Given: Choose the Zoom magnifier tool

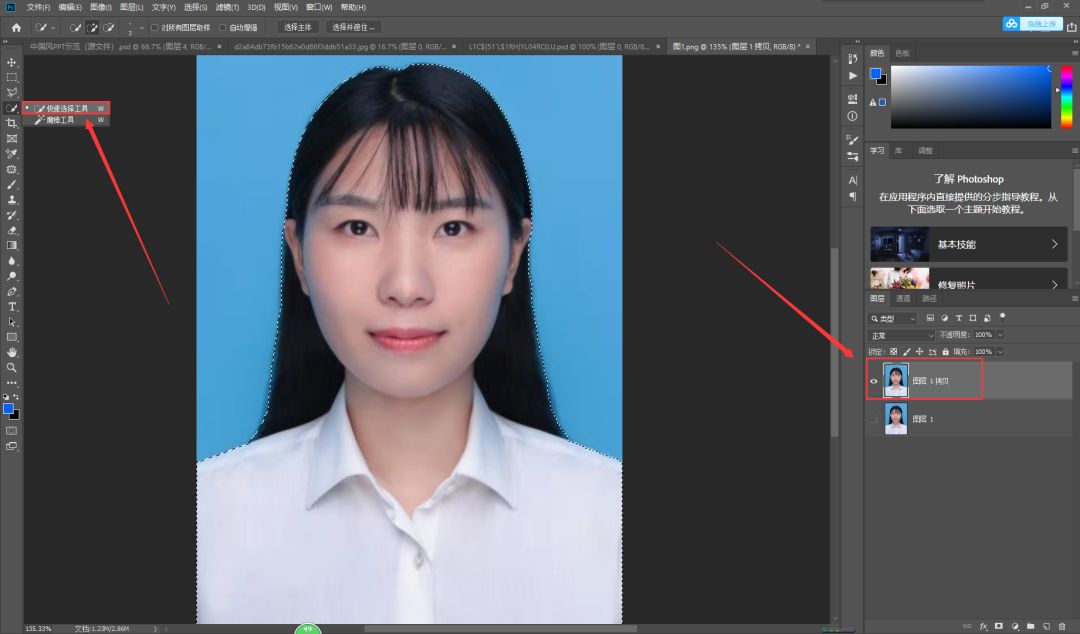Looking at the screenshot, I should coord(12,367).
